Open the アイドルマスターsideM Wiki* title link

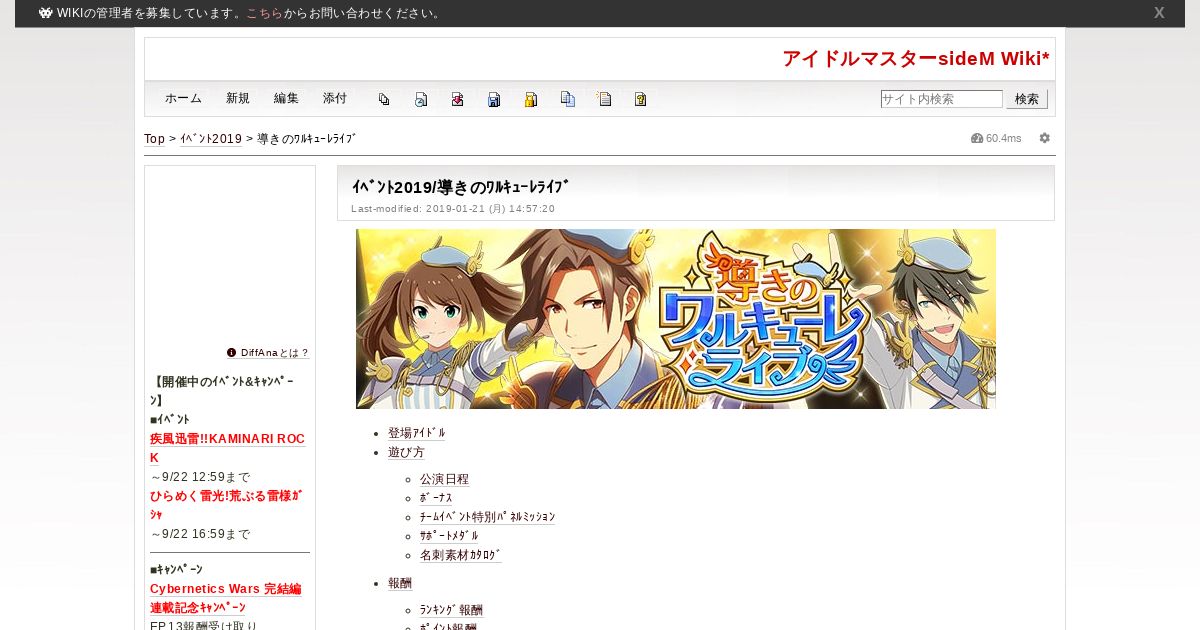click(x=916, y=58)
